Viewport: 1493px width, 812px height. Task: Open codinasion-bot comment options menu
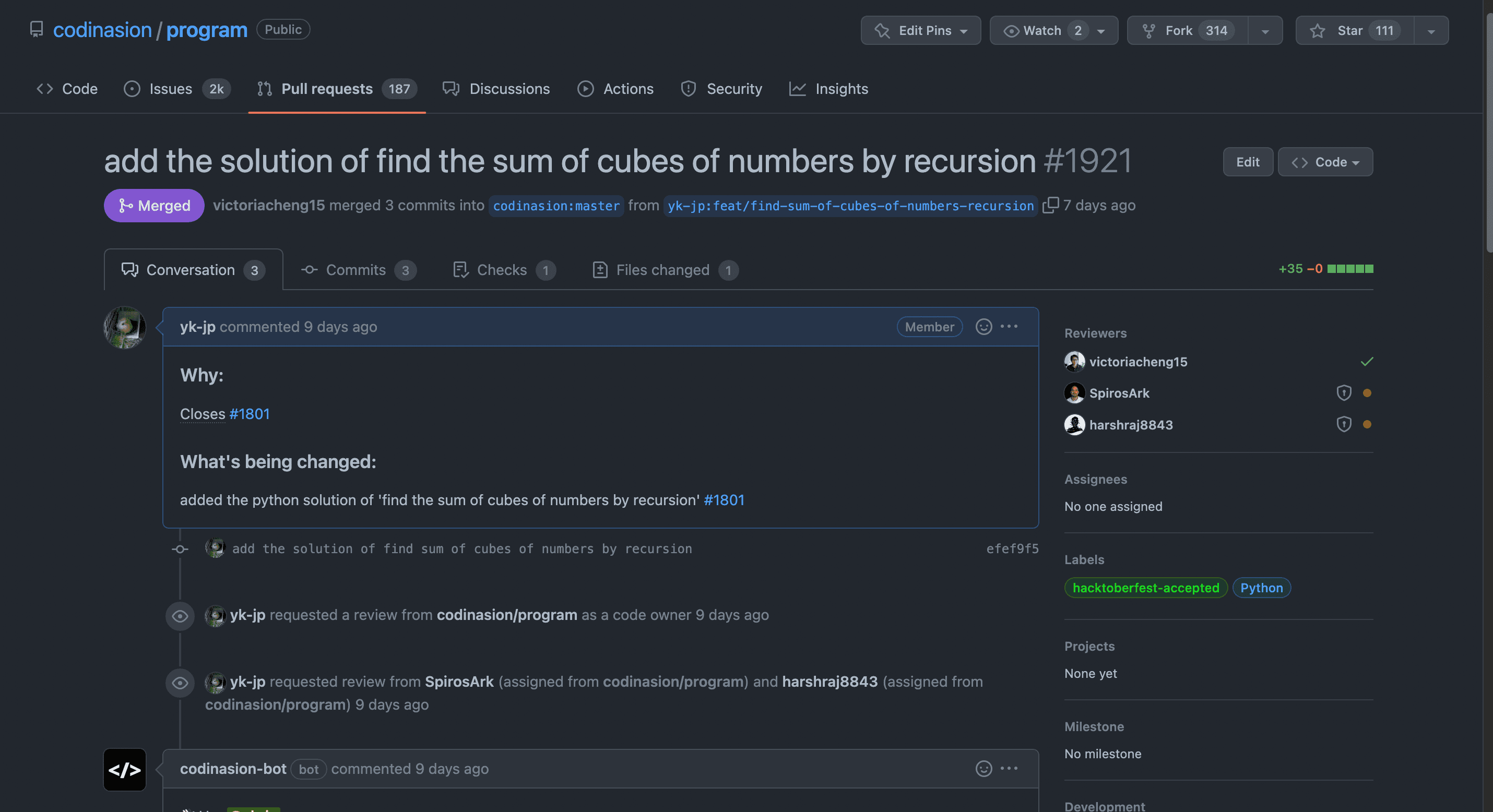(x=1009, y=769)
